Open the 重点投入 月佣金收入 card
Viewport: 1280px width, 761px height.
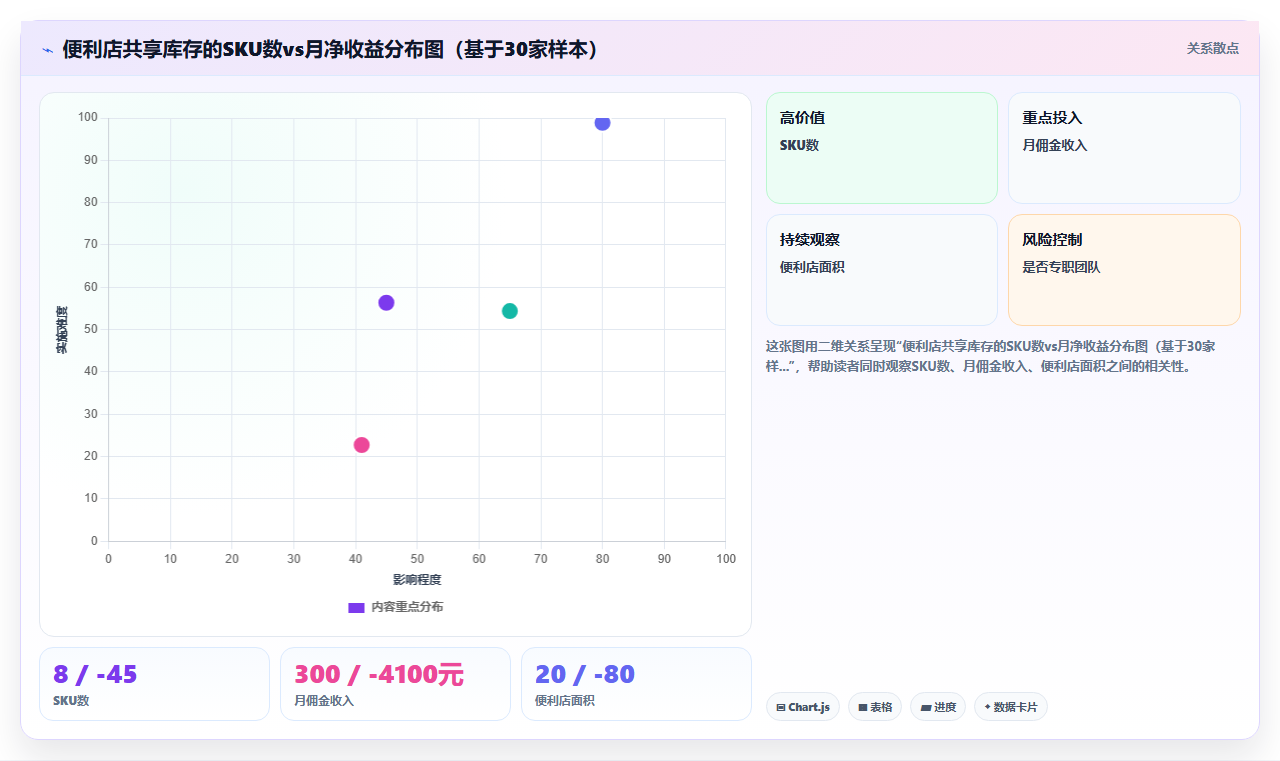pyautogui.click(x=1124, y=148)
